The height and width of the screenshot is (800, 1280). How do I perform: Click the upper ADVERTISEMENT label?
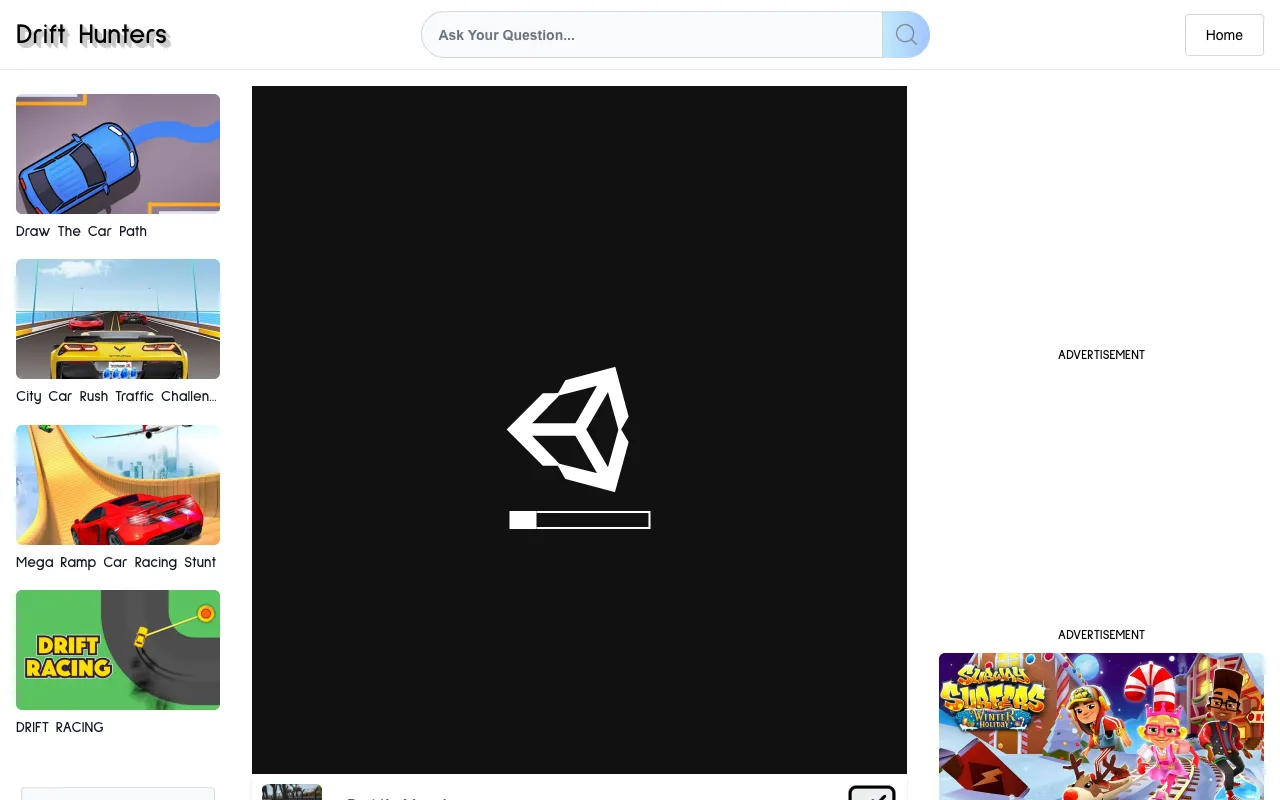coord(1101,355)
